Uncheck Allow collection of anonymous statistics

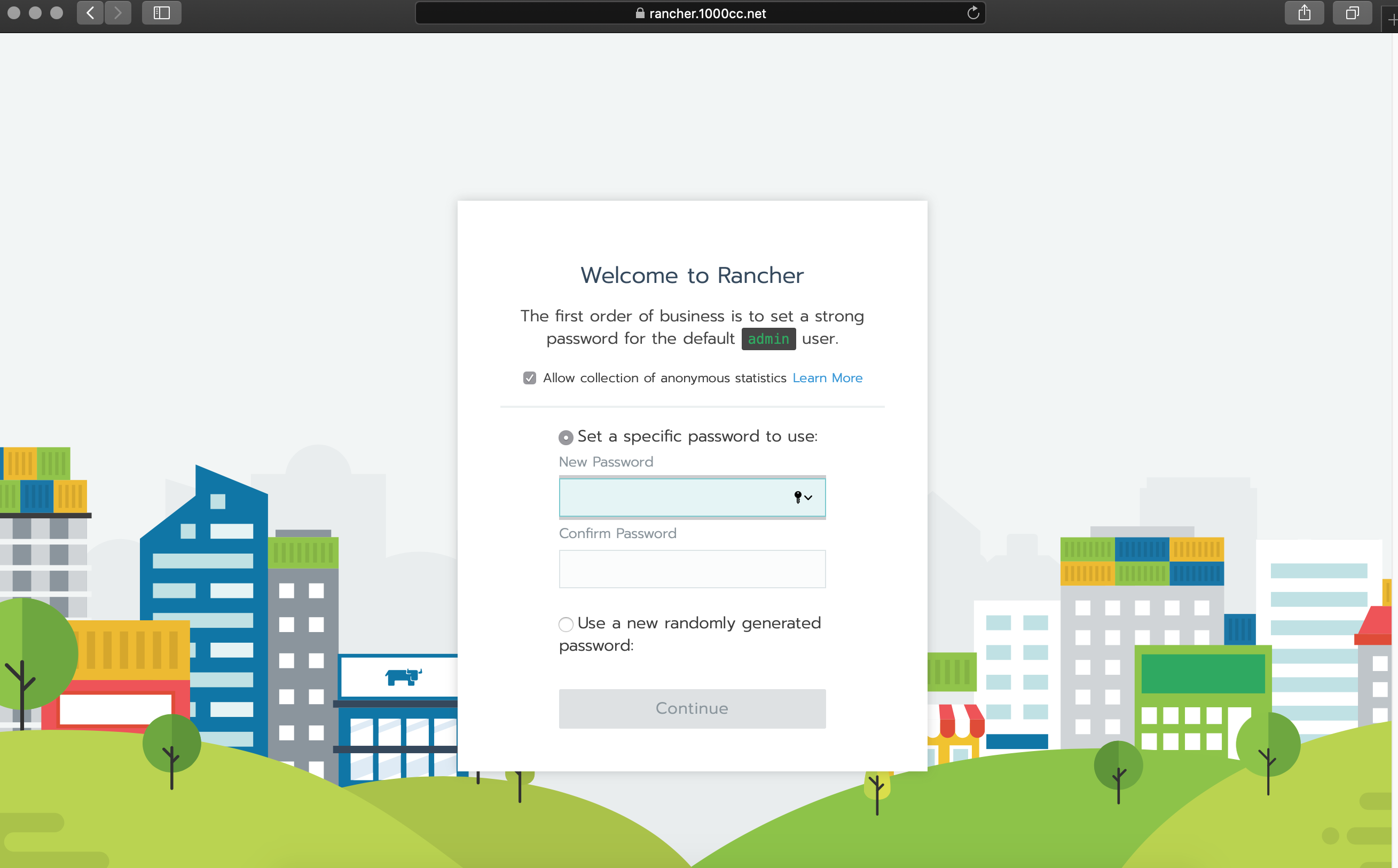529,378
